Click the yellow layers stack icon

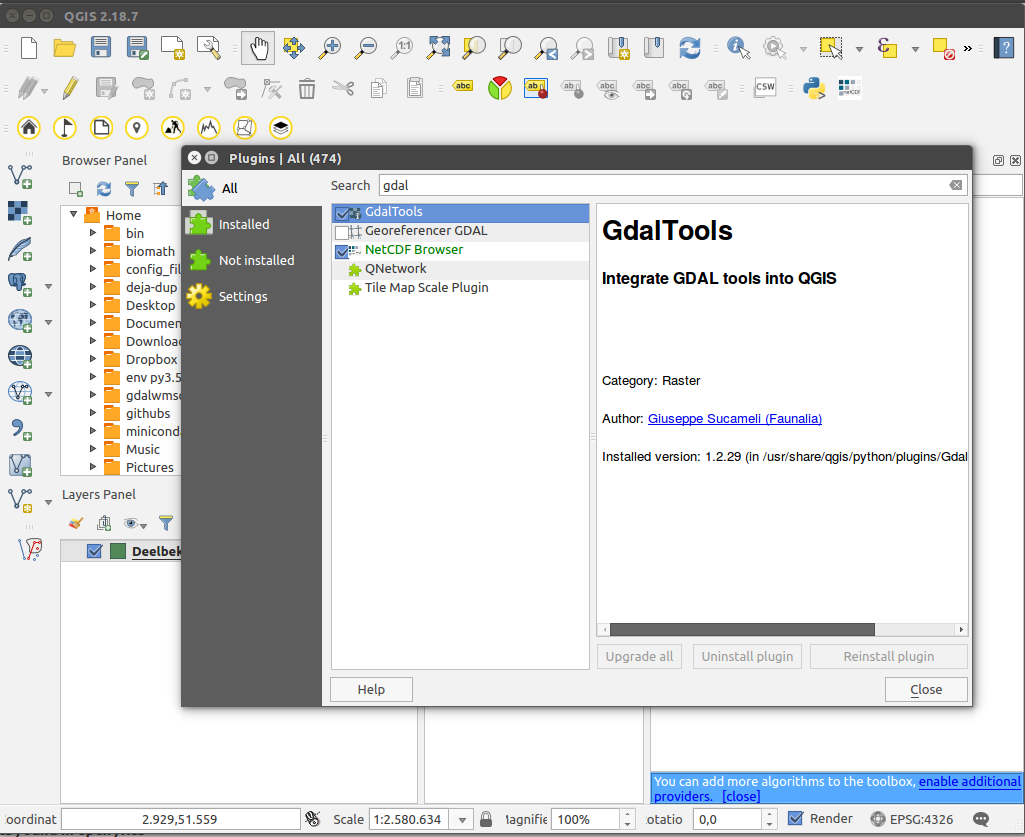click(280, 128)
